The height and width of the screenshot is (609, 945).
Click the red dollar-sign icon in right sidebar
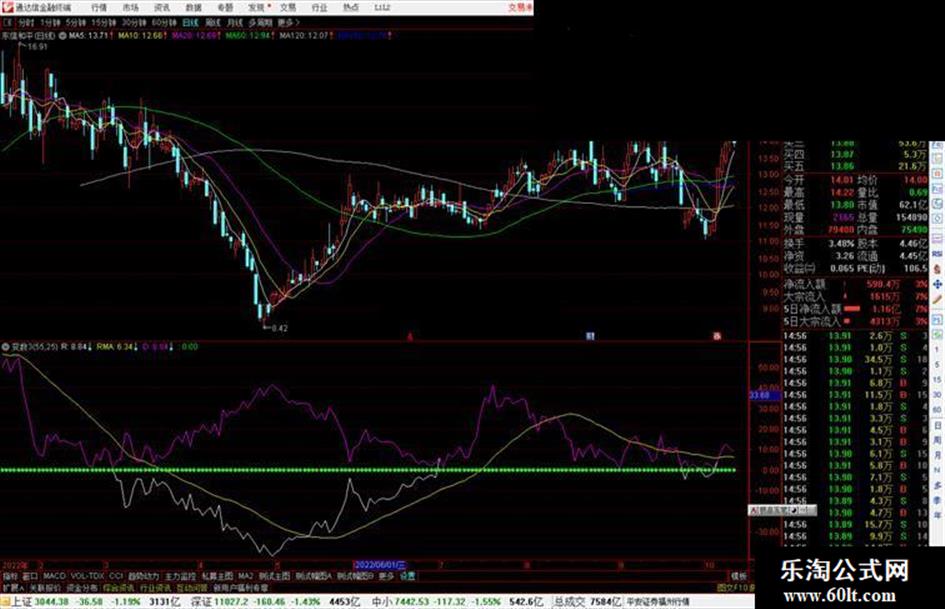pyautogui.click(x=937, y=270)
